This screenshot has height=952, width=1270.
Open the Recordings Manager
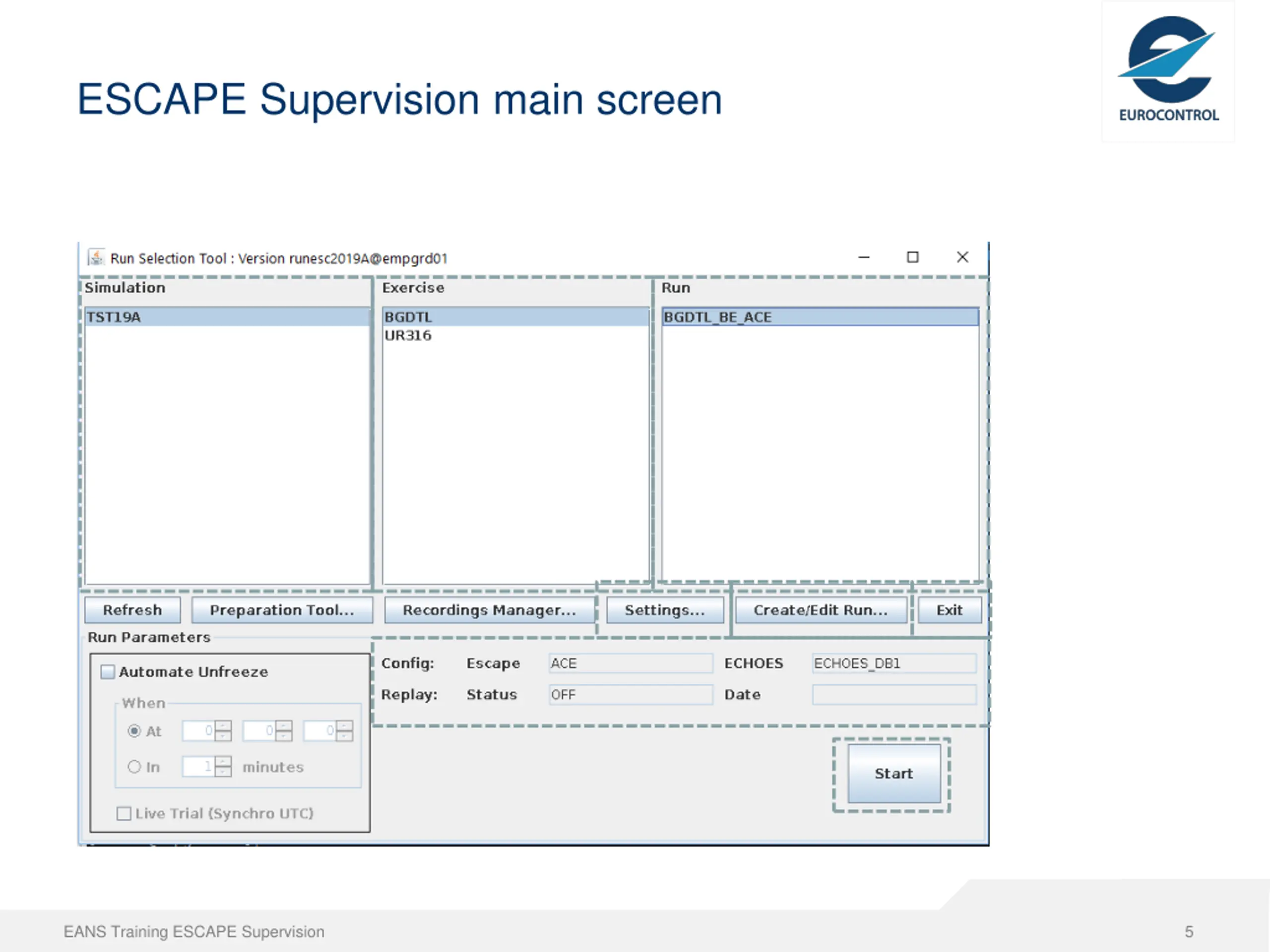490,610
